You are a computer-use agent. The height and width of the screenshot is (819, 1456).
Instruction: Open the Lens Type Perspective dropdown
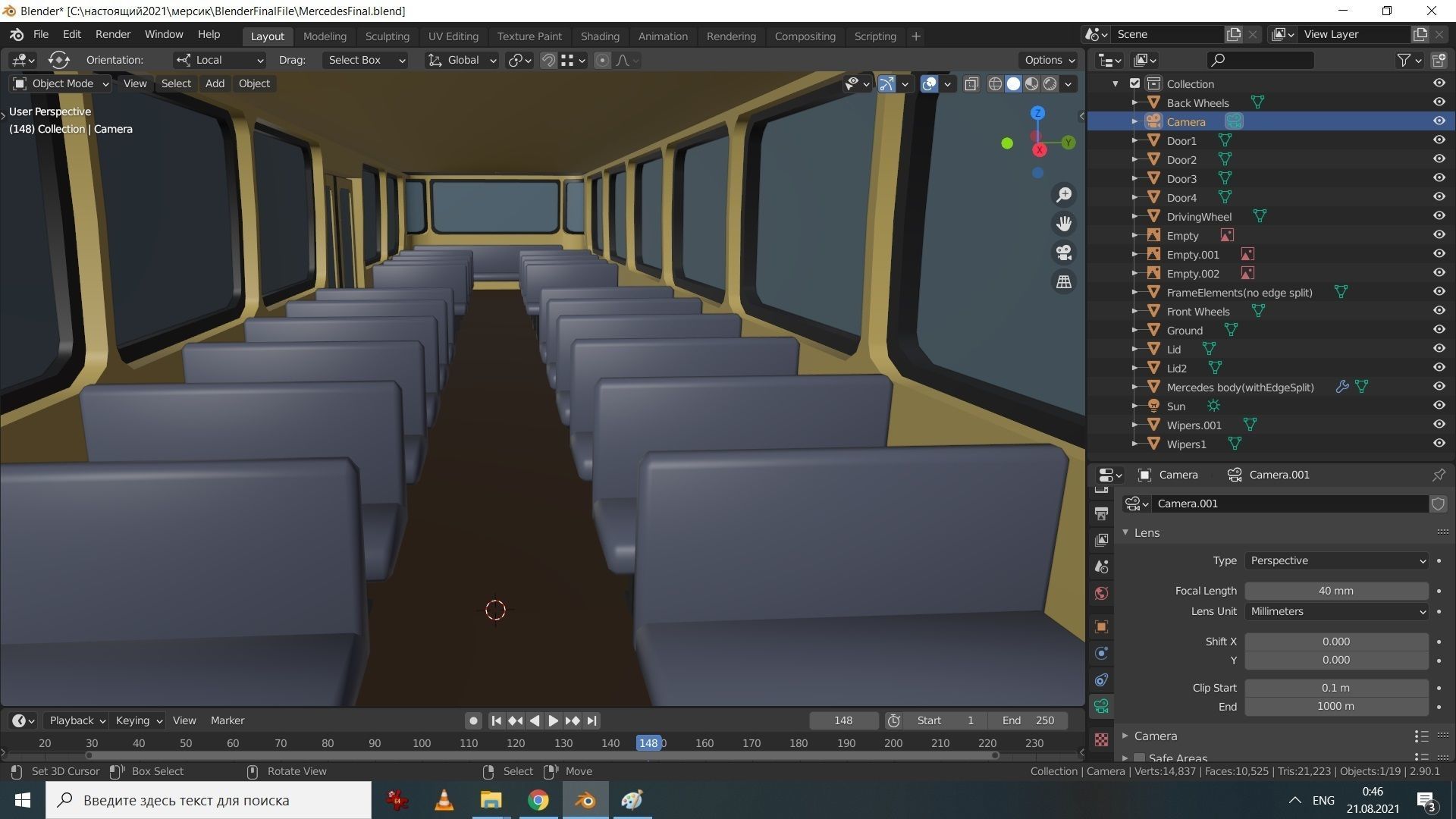point(1336,560)
